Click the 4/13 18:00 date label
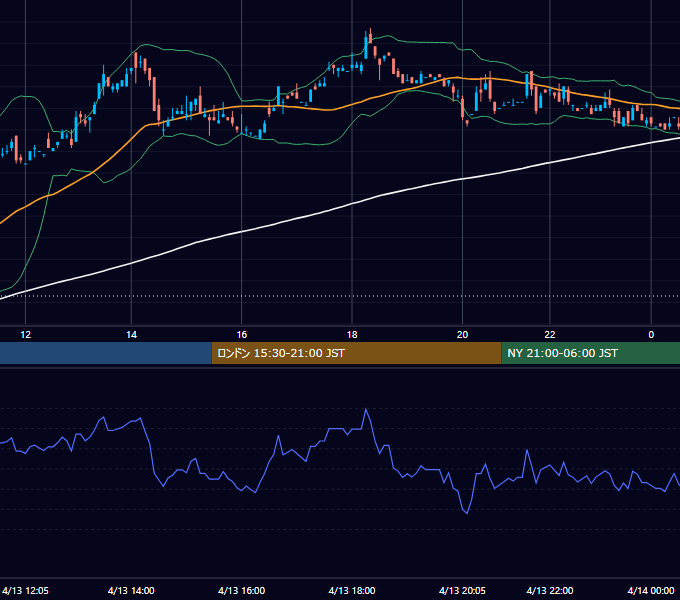 click(x=352, y=591)
